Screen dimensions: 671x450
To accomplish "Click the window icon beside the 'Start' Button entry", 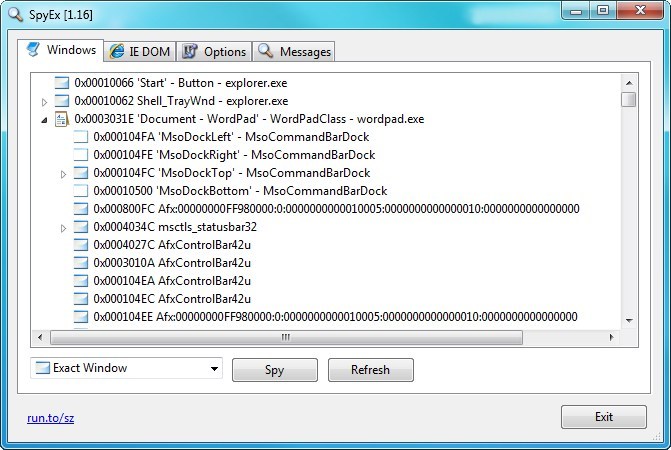I will [x=62, y=83].
